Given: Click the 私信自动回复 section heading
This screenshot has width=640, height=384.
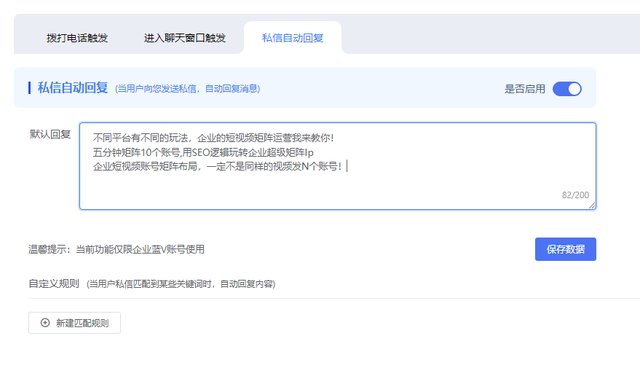Looking at the screenshot, I should (x=73, y=88).
